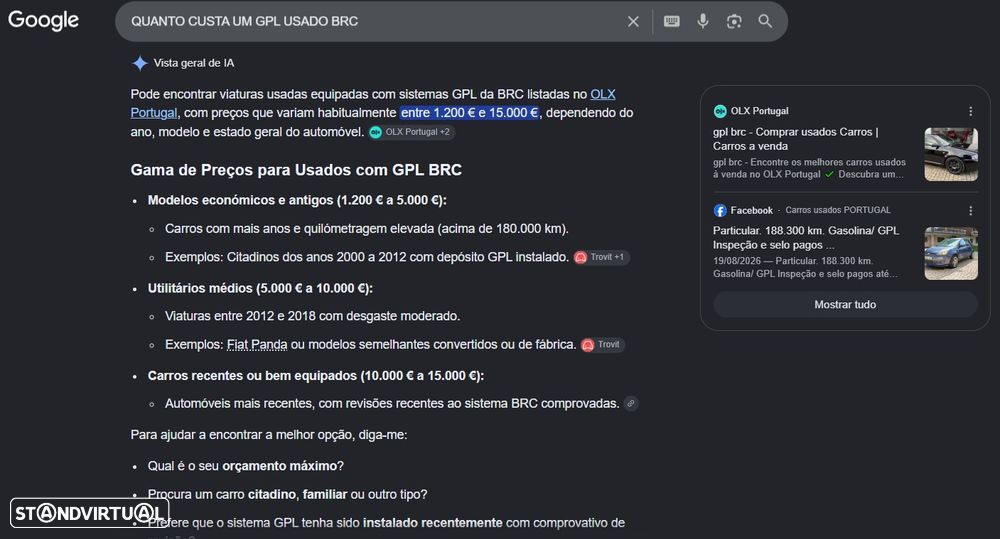Open Facebook card options menu
The width and height of the screenshot is (1000, 539).
pyautogui.click(x=971, y=210)
